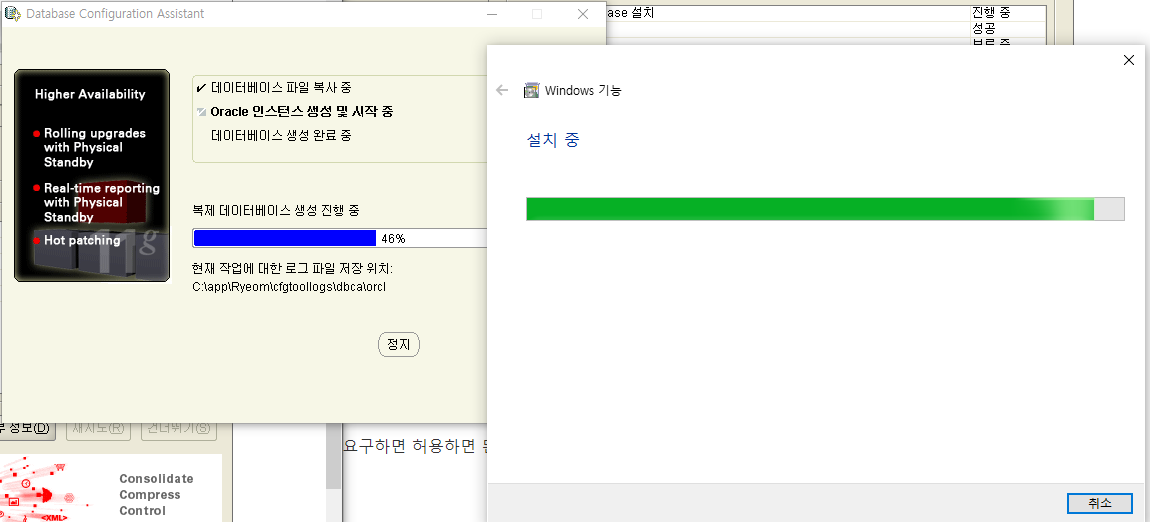Click the 현재 작업에 대한 로그 파일 저장 위치 label

293,269
